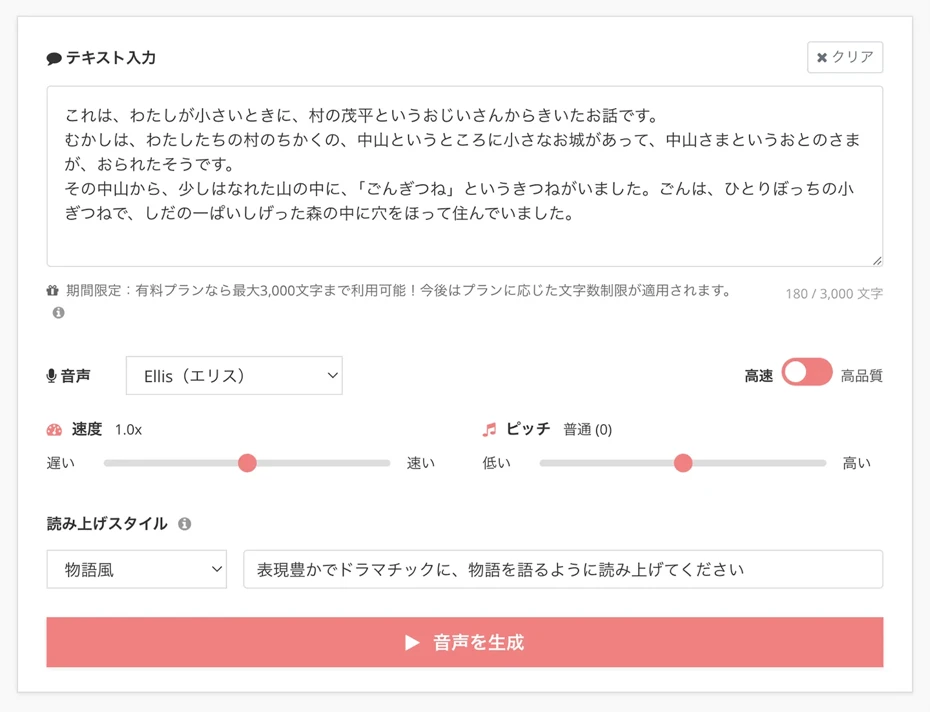Click the style instruction text field

tap(562, 568)
